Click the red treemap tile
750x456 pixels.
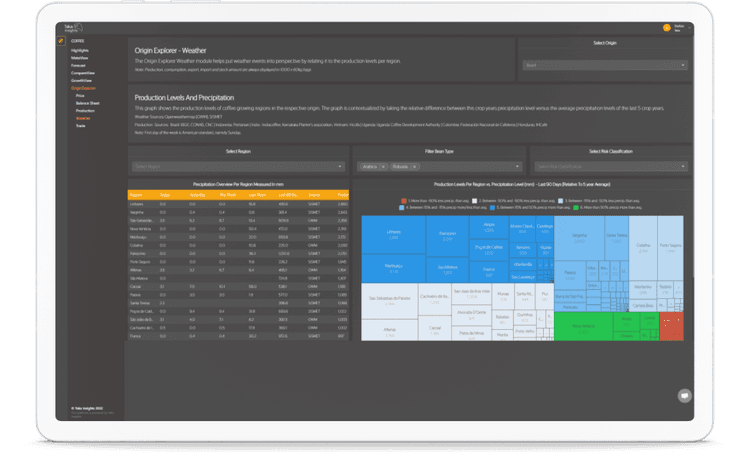click(x=672, y=326)
